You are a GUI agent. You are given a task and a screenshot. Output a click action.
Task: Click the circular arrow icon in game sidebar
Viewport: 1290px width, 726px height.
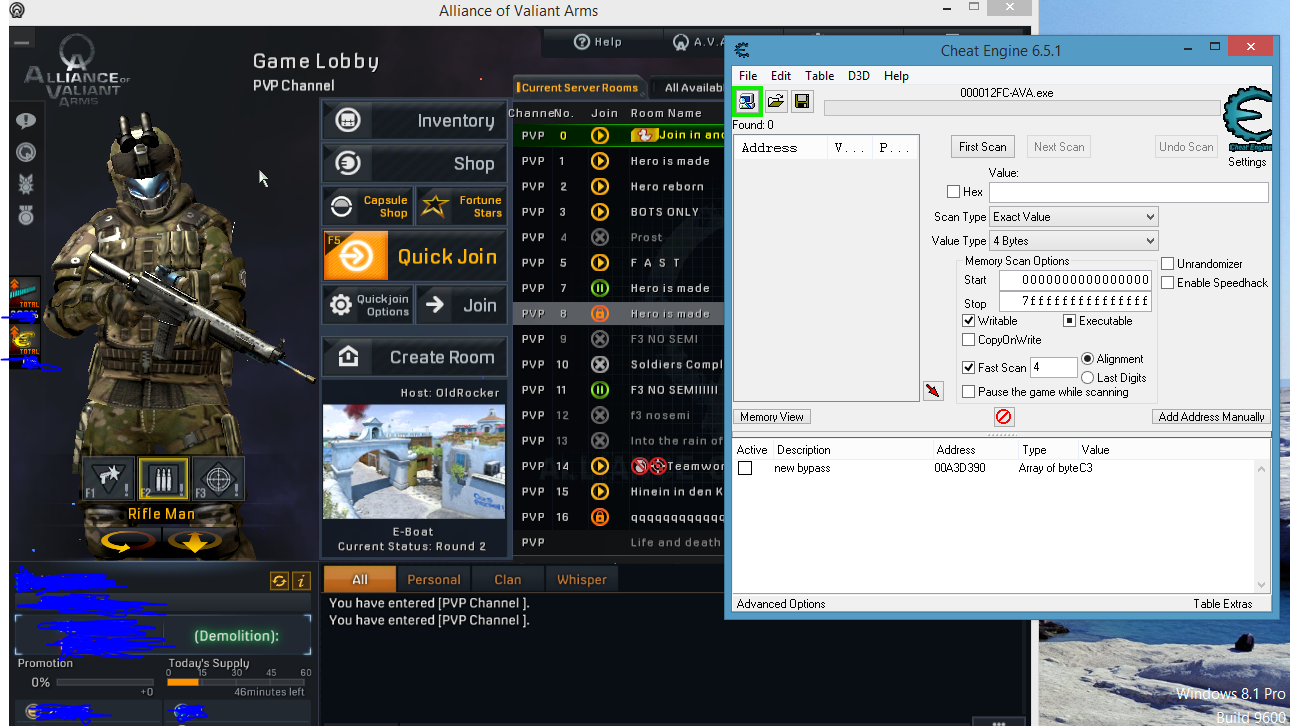point(26,152)
